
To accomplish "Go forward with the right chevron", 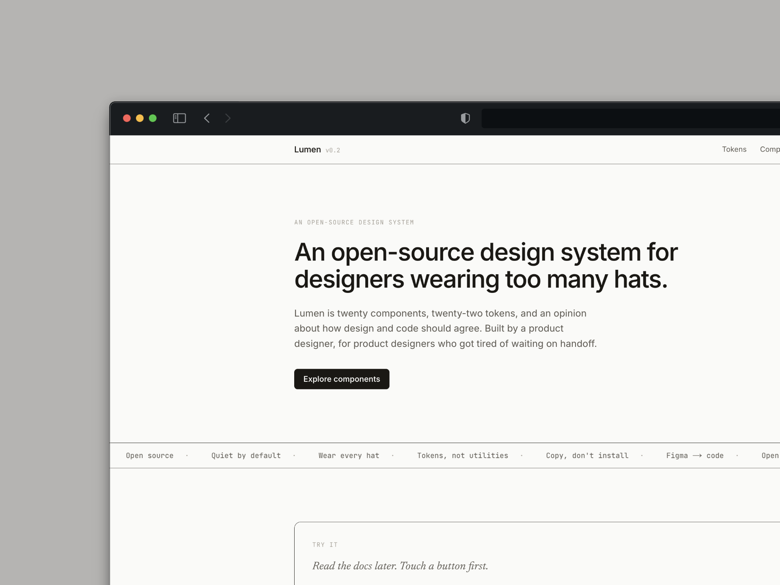I will [228, 118].
